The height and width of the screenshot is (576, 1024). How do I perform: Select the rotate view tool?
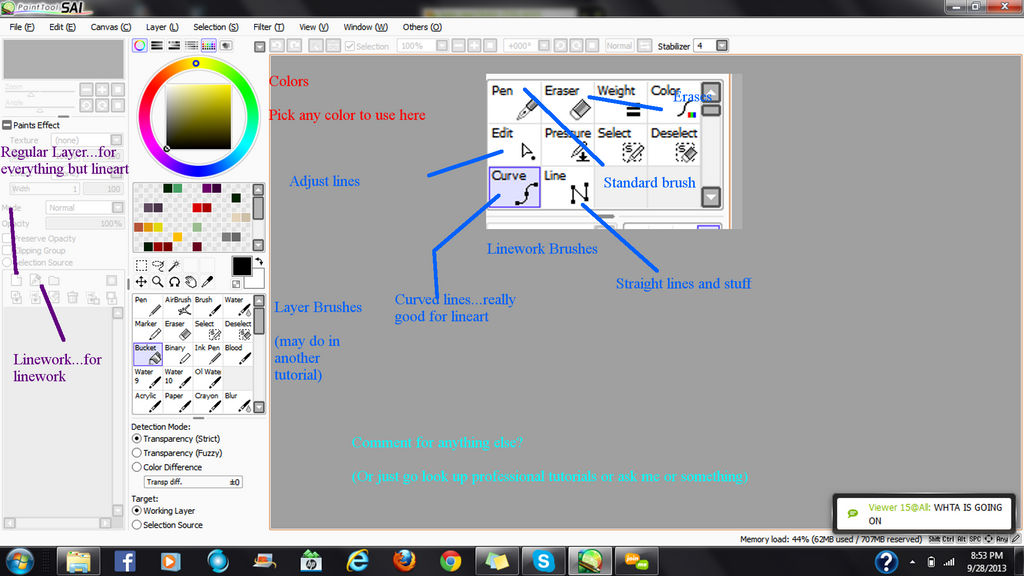click(x=174, y=281)
